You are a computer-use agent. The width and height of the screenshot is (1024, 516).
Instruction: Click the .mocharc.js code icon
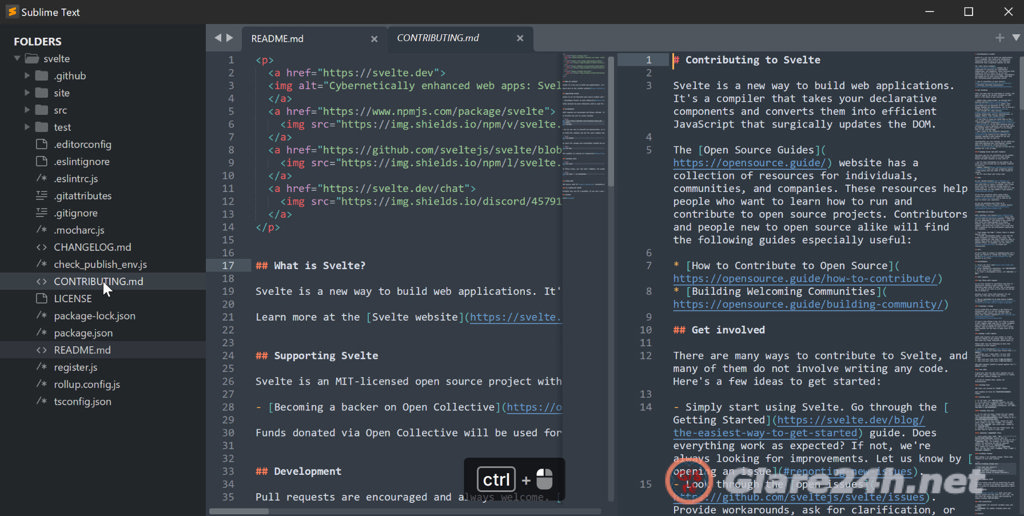(x=42, y=230)
